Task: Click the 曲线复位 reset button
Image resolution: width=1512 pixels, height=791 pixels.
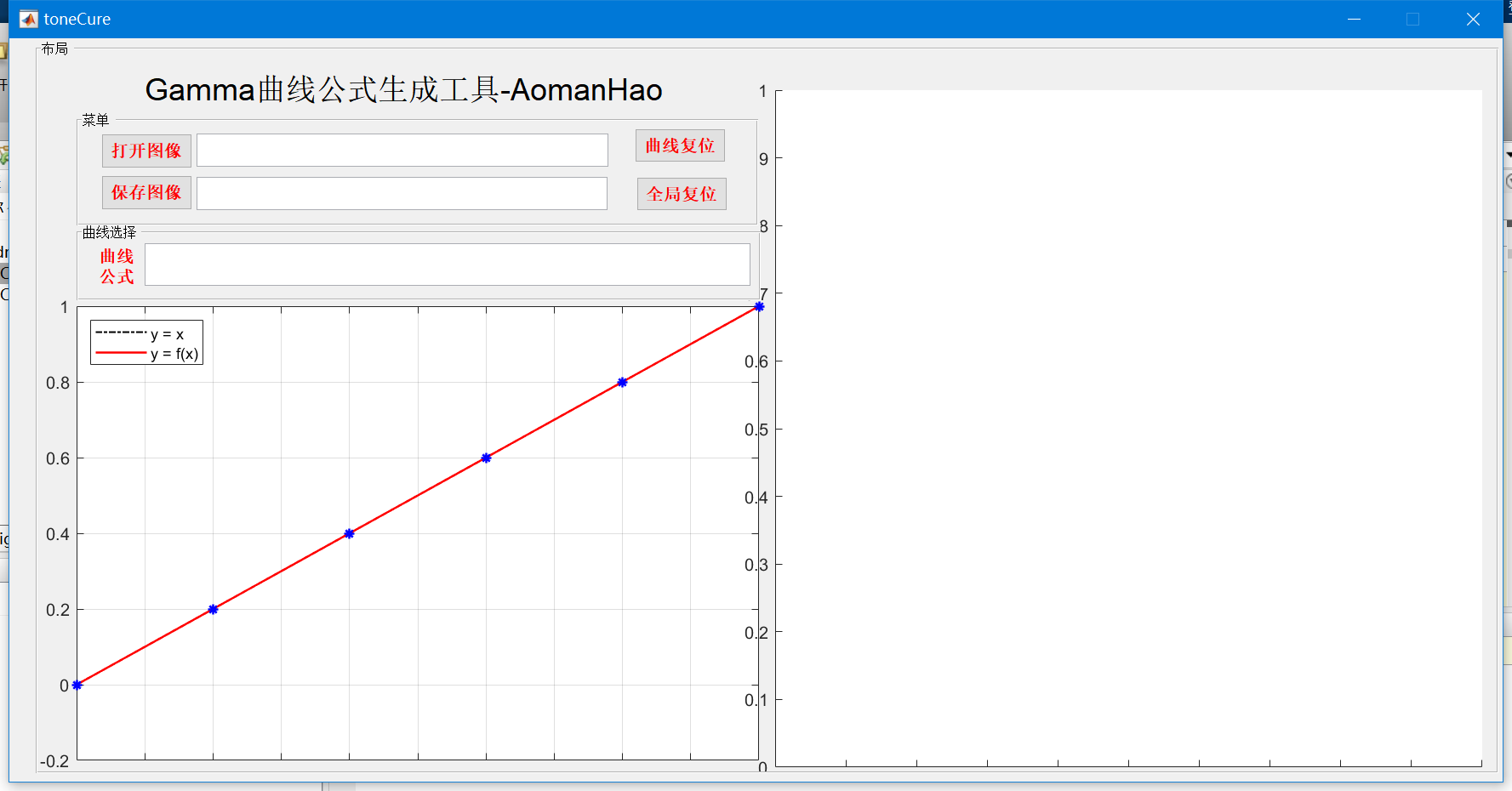Action: point(680,145)
